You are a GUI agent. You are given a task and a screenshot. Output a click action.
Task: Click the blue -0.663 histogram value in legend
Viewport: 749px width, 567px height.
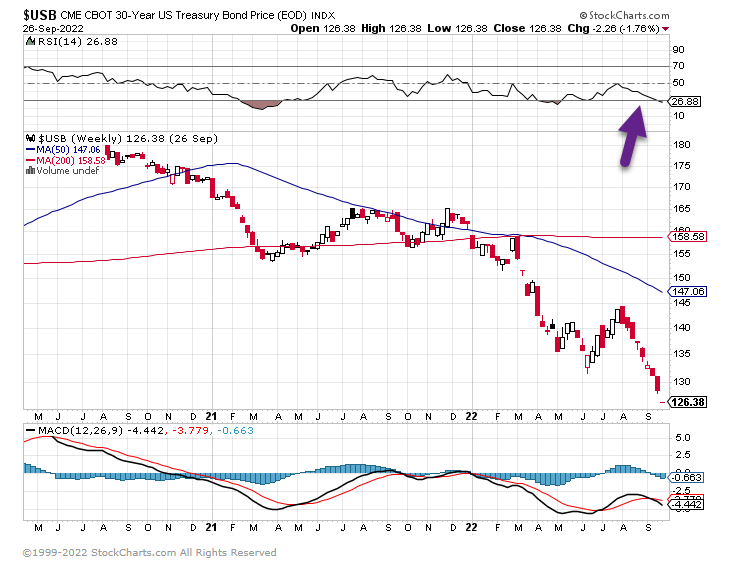[235, 430]
